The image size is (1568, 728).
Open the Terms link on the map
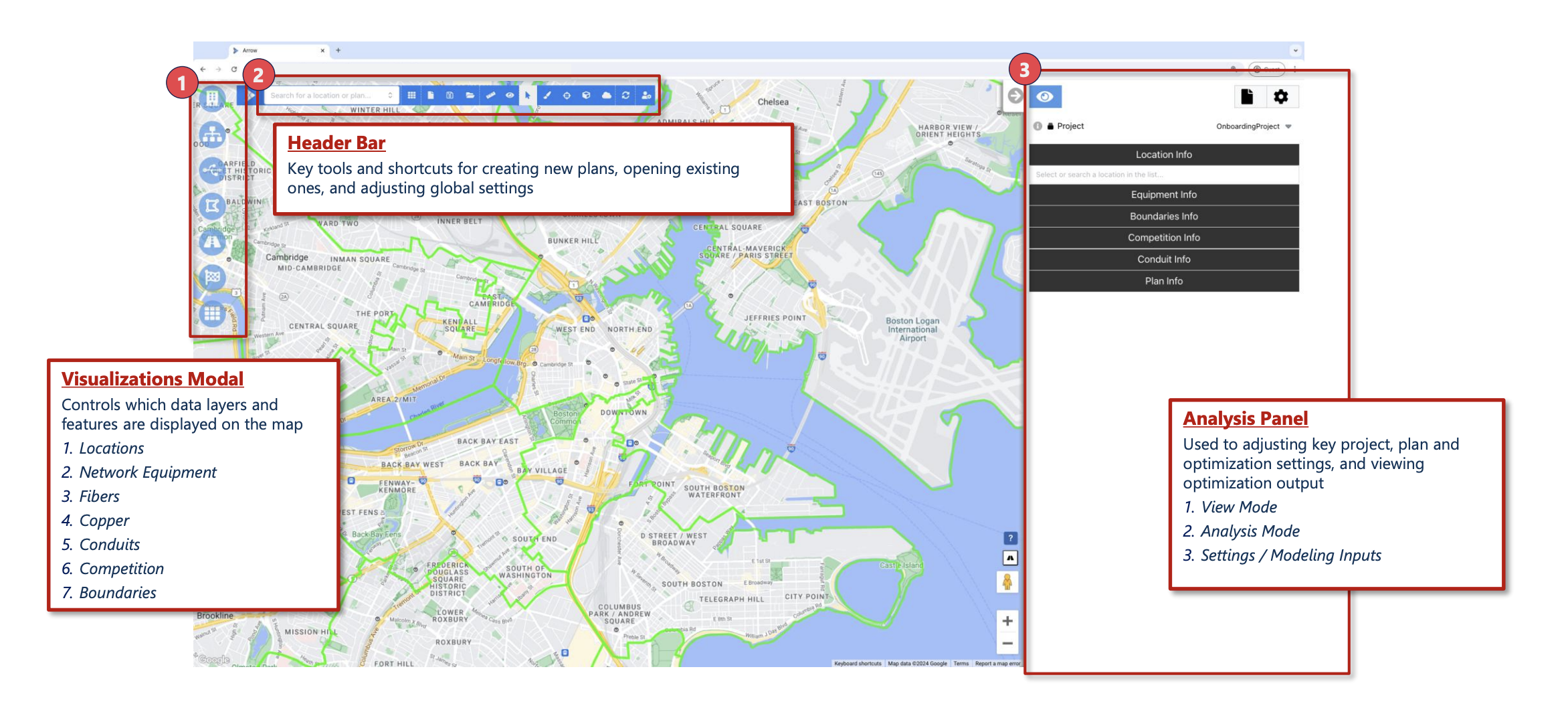point(961,664)
